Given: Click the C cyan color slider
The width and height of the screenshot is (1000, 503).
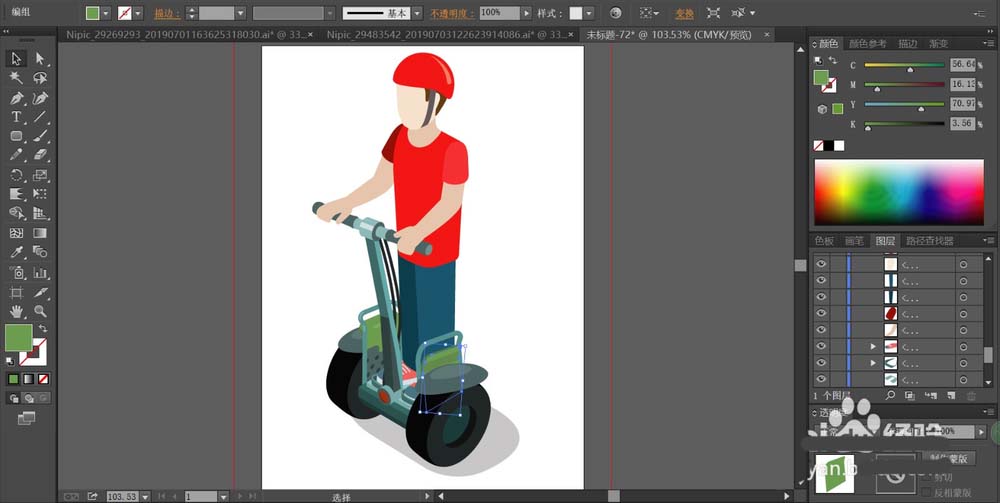Looking at the screenshot, I should [x=904, y=66].
